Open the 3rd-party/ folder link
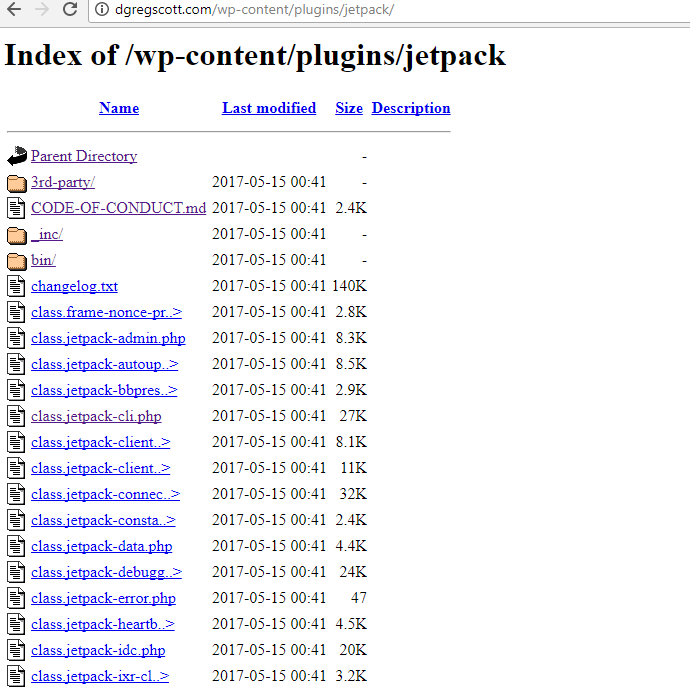Image resolution: width=690 pixels, height=688 pixels. (x=63, y=182)
